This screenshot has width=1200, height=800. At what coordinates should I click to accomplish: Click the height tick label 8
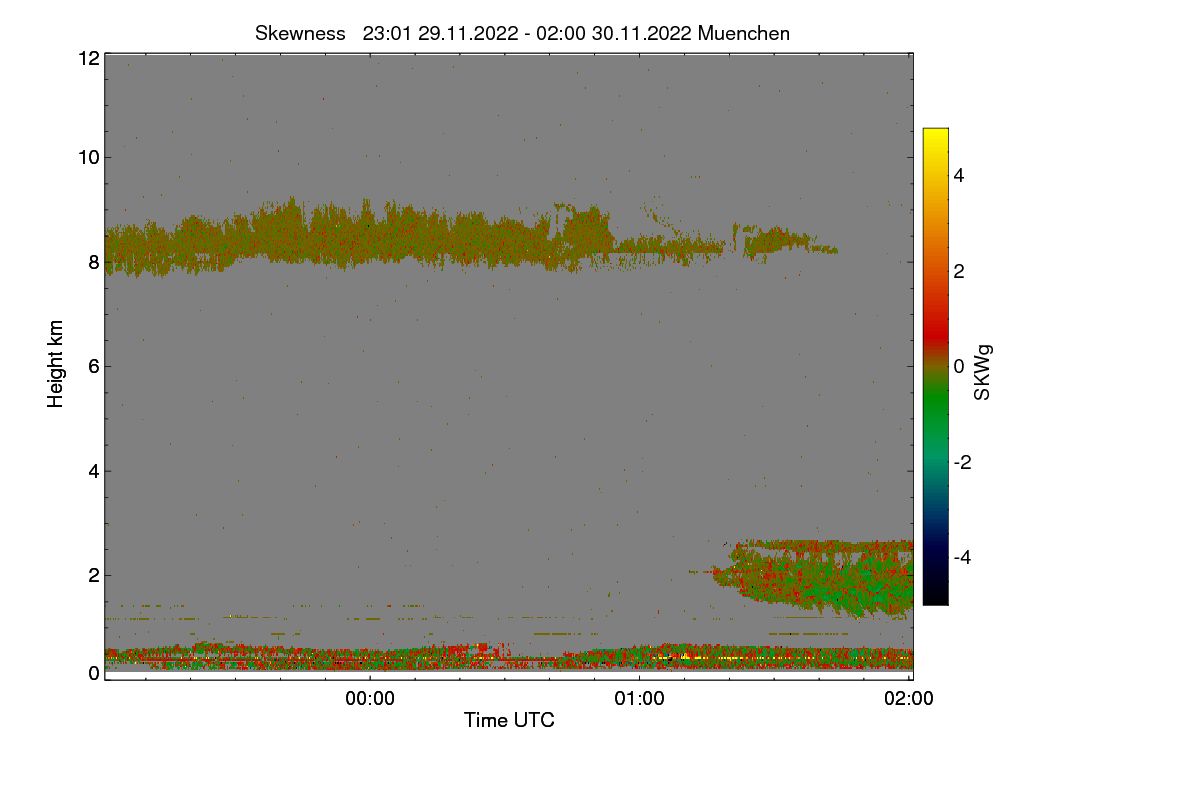click(94, 262)
